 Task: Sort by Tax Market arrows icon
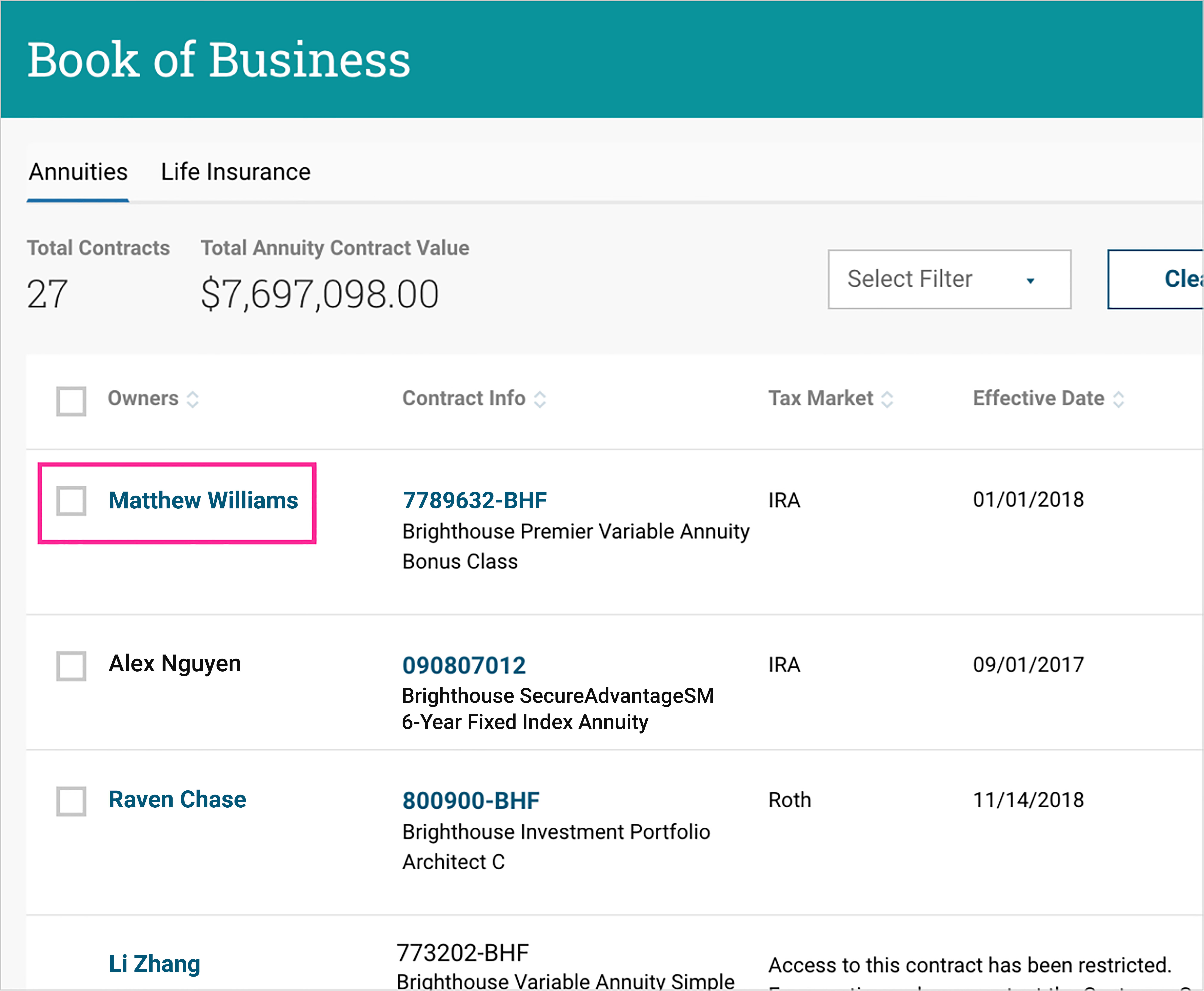[887, 399]
